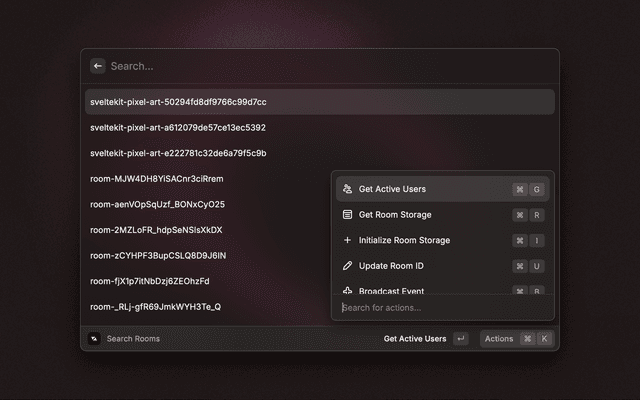The height and width of the screenshot is (400, 640).
Task: Choose Get Room Storage from the actions menu
Action: pos(395,214)
